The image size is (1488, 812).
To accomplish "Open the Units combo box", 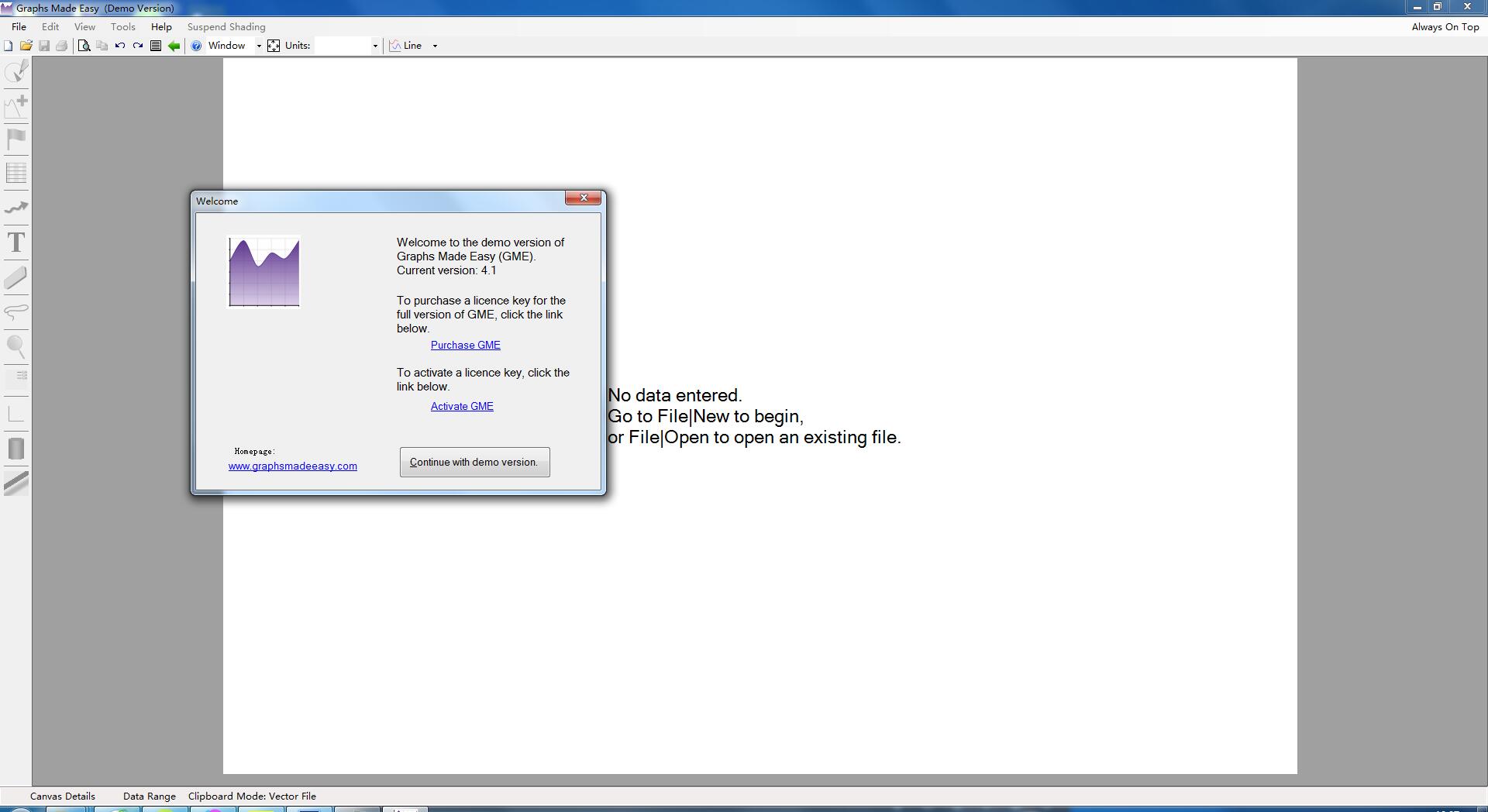I will point(346,46).
